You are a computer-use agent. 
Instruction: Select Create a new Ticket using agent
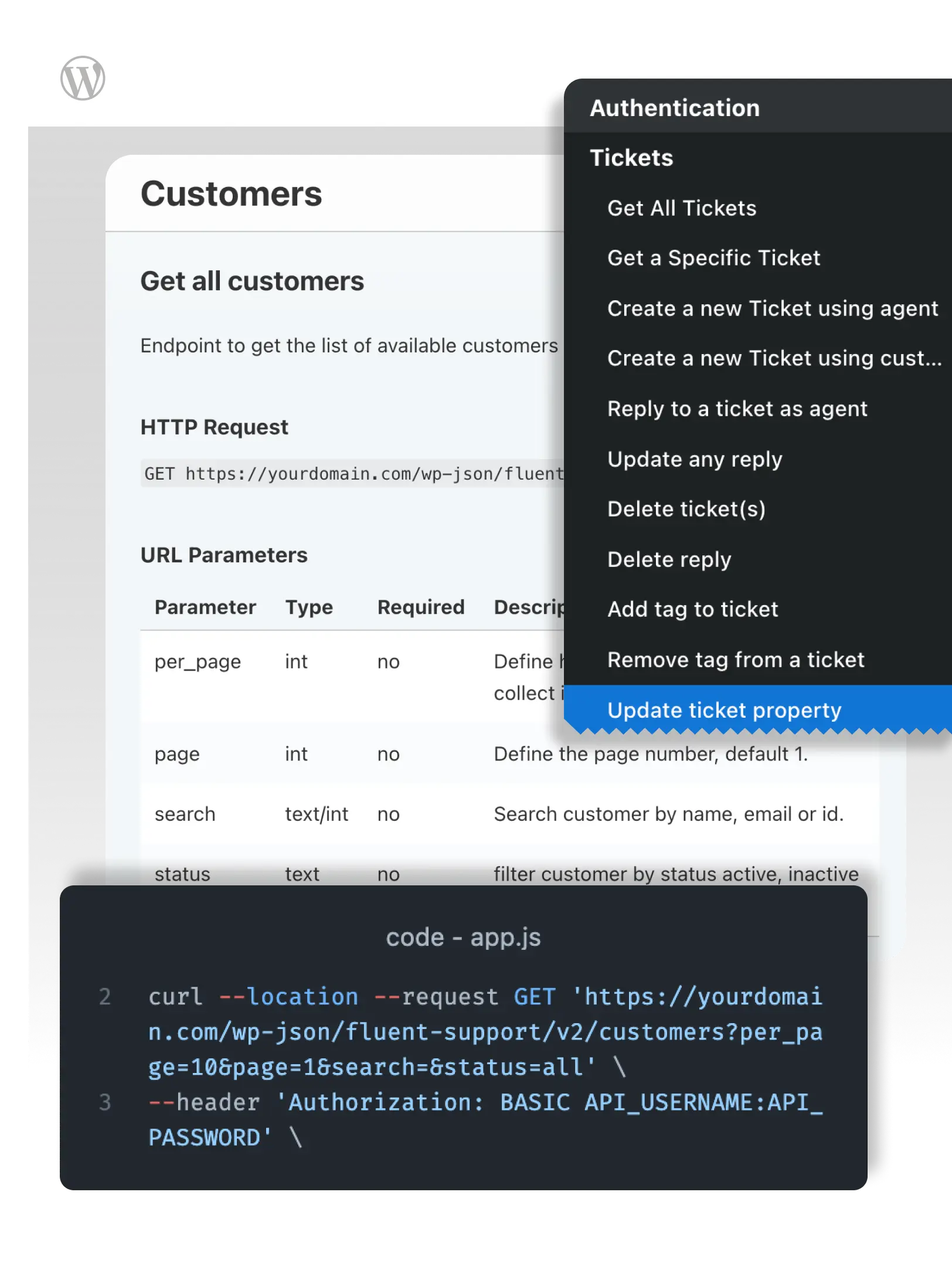pyautogui.click(x=773, y=308)
